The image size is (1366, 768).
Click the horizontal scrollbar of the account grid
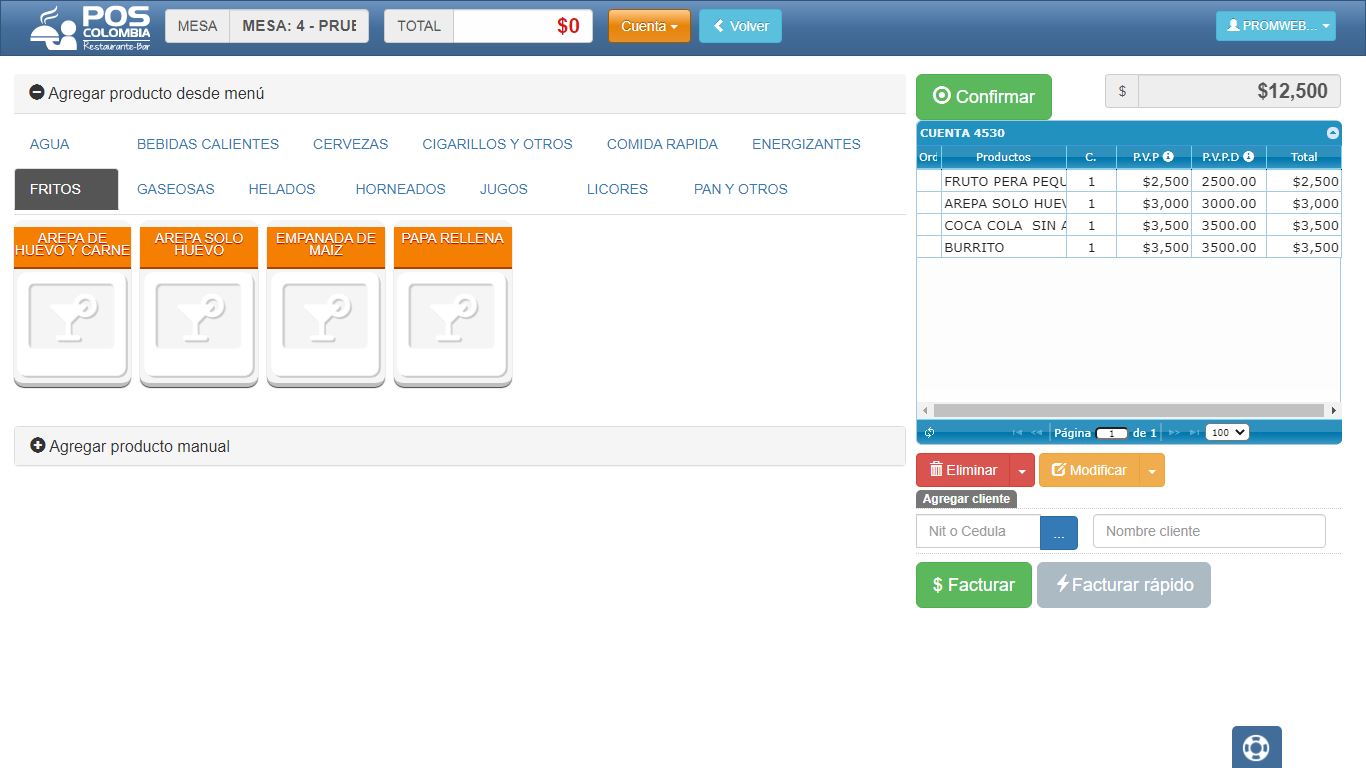[x=1129, y=410]
